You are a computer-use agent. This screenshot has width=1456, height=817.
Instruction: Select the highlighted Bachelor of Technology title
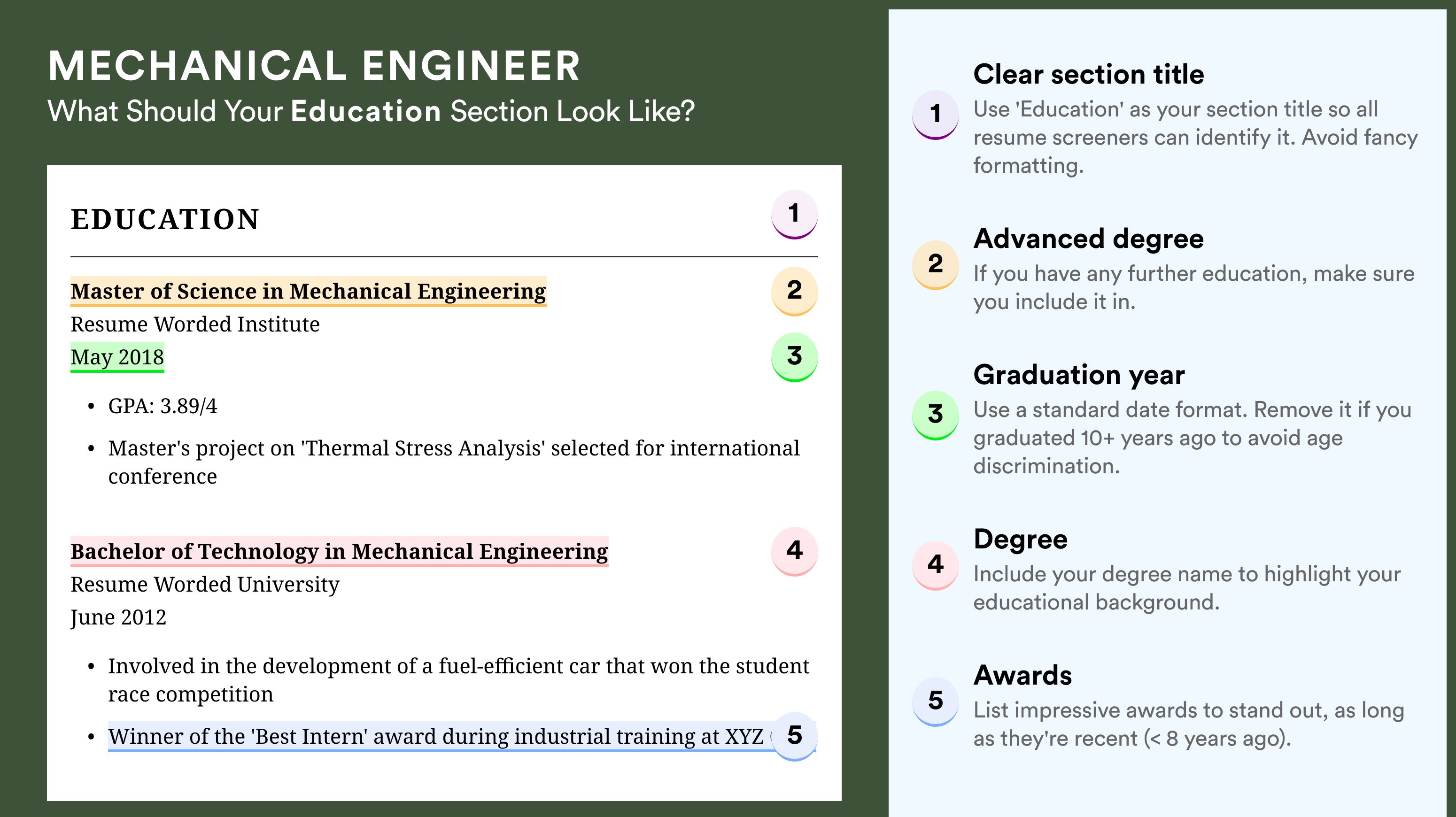[339, 551]
